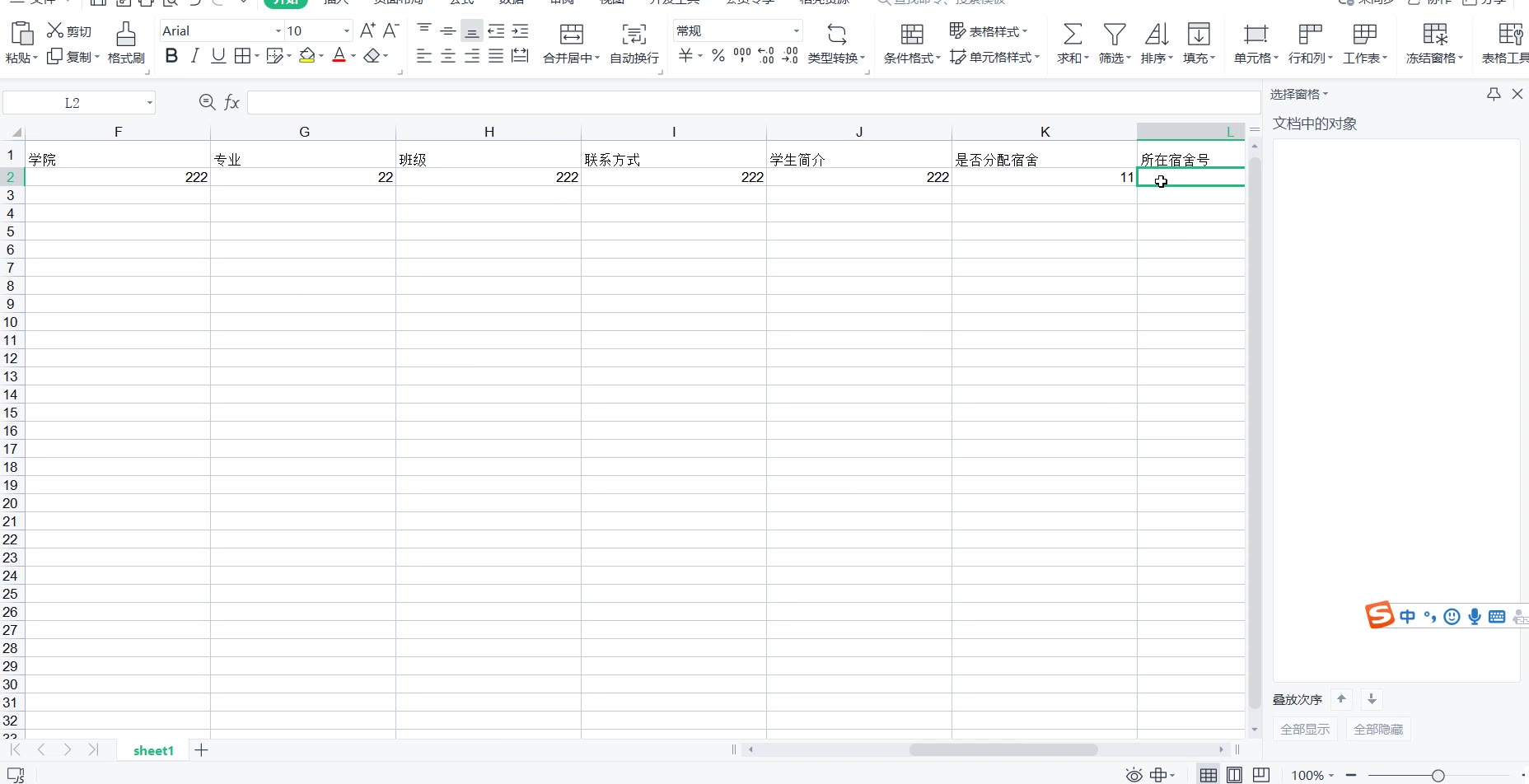1529x784 pixels.
Task: Open the Table Style (表格样式) dropdown
Action: tap(989, 31)
